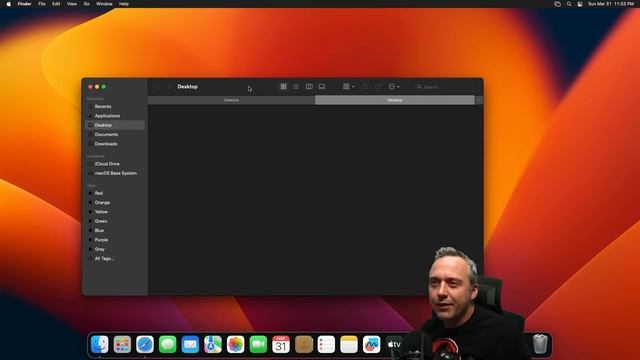Click the Edit Tags toolbar icon

378,87
